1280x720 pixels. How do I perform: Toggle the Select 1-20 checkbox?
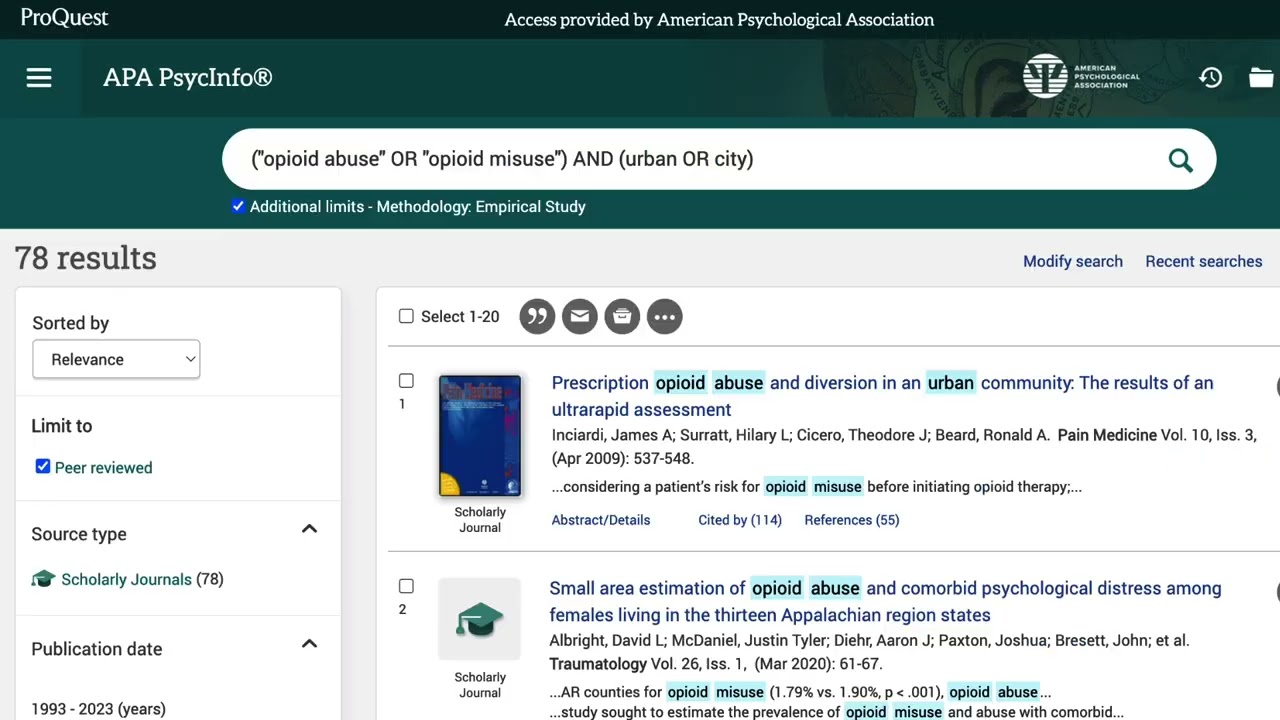[x=406, y=316]
